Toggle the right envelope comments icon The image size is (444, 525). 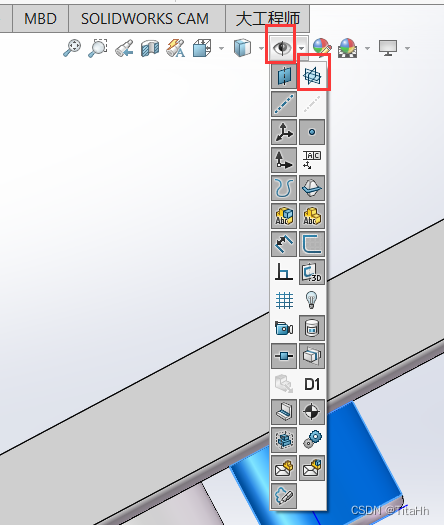(x=312, y=468)
